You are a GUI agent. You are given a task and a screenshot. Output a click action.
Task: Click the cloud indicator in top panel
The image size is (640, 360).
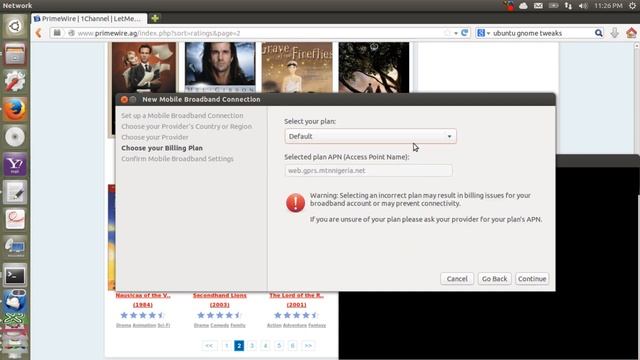click(523, 6)
